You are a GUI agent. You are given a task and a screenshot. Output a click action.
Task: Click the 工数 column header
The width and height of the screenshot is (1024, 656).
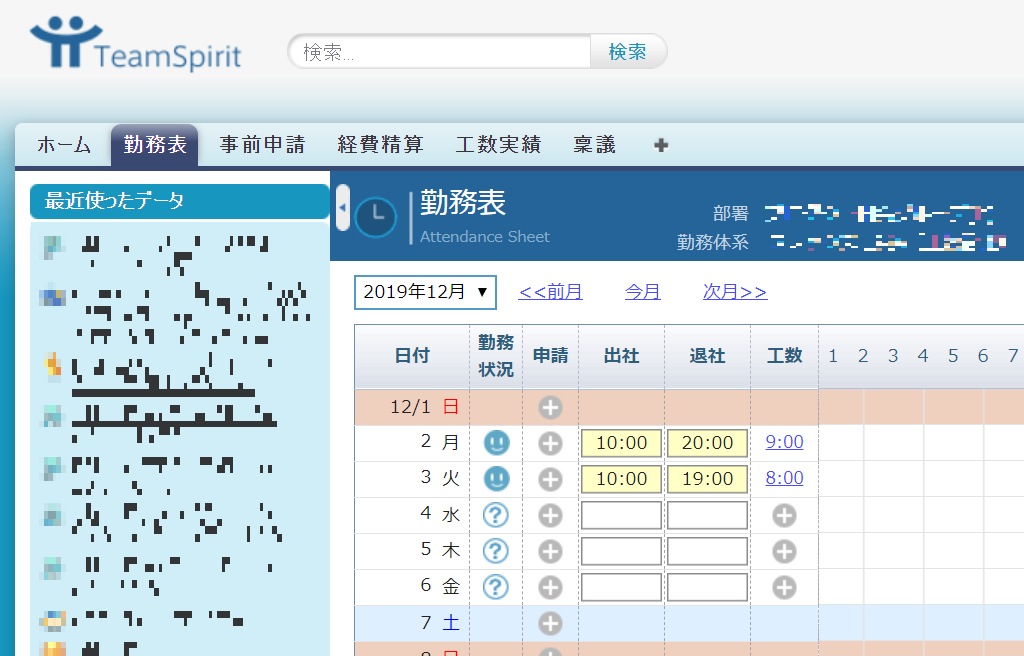[x=784, y=356]
